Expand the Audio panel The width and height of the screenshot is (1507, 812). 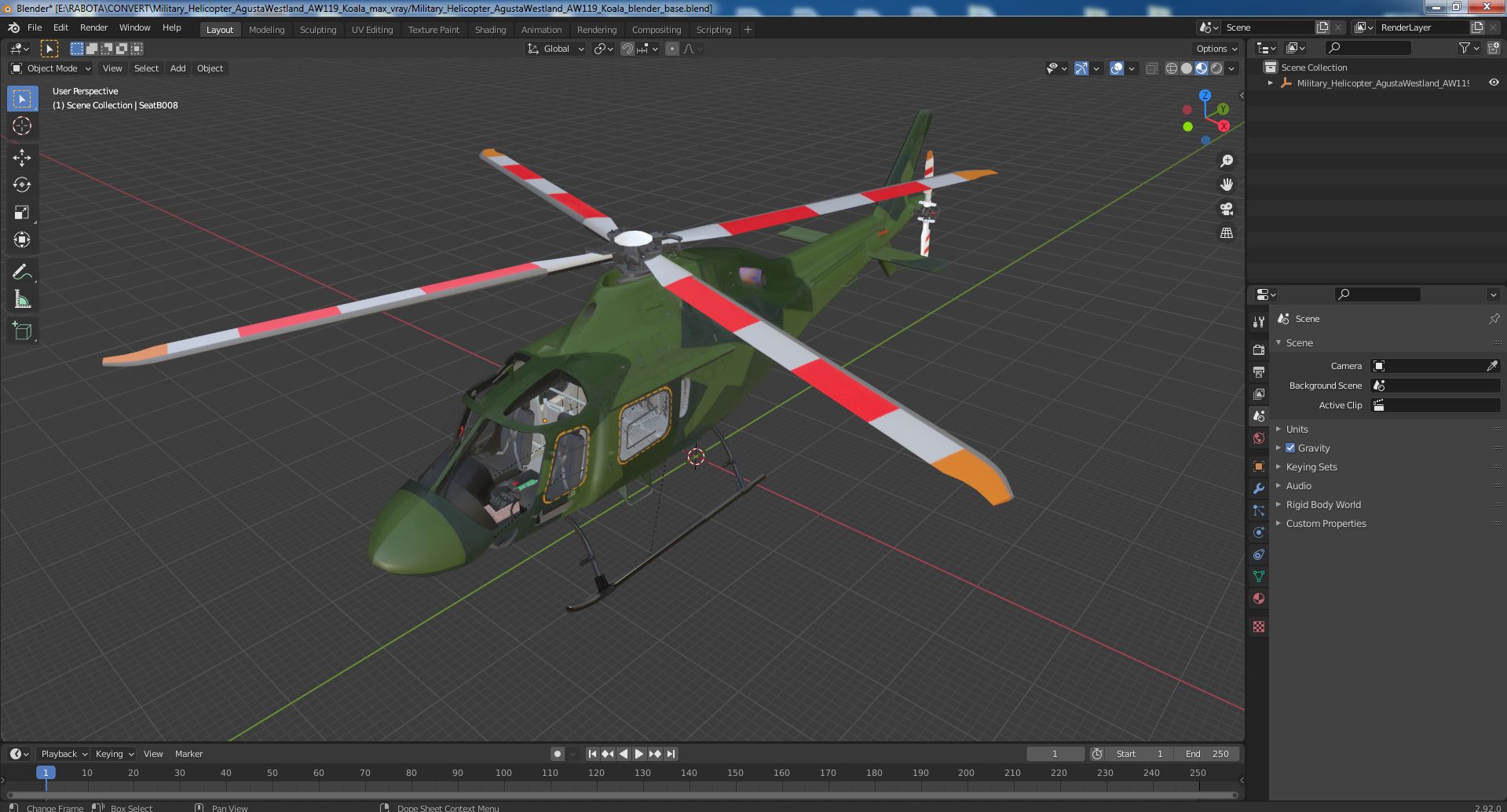click(1298, 485)
